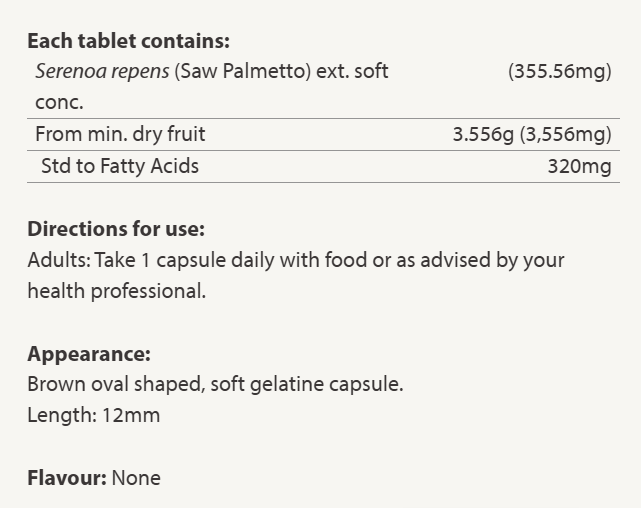Select the "Std to Fatty Acids" label

tap(119, 166)
